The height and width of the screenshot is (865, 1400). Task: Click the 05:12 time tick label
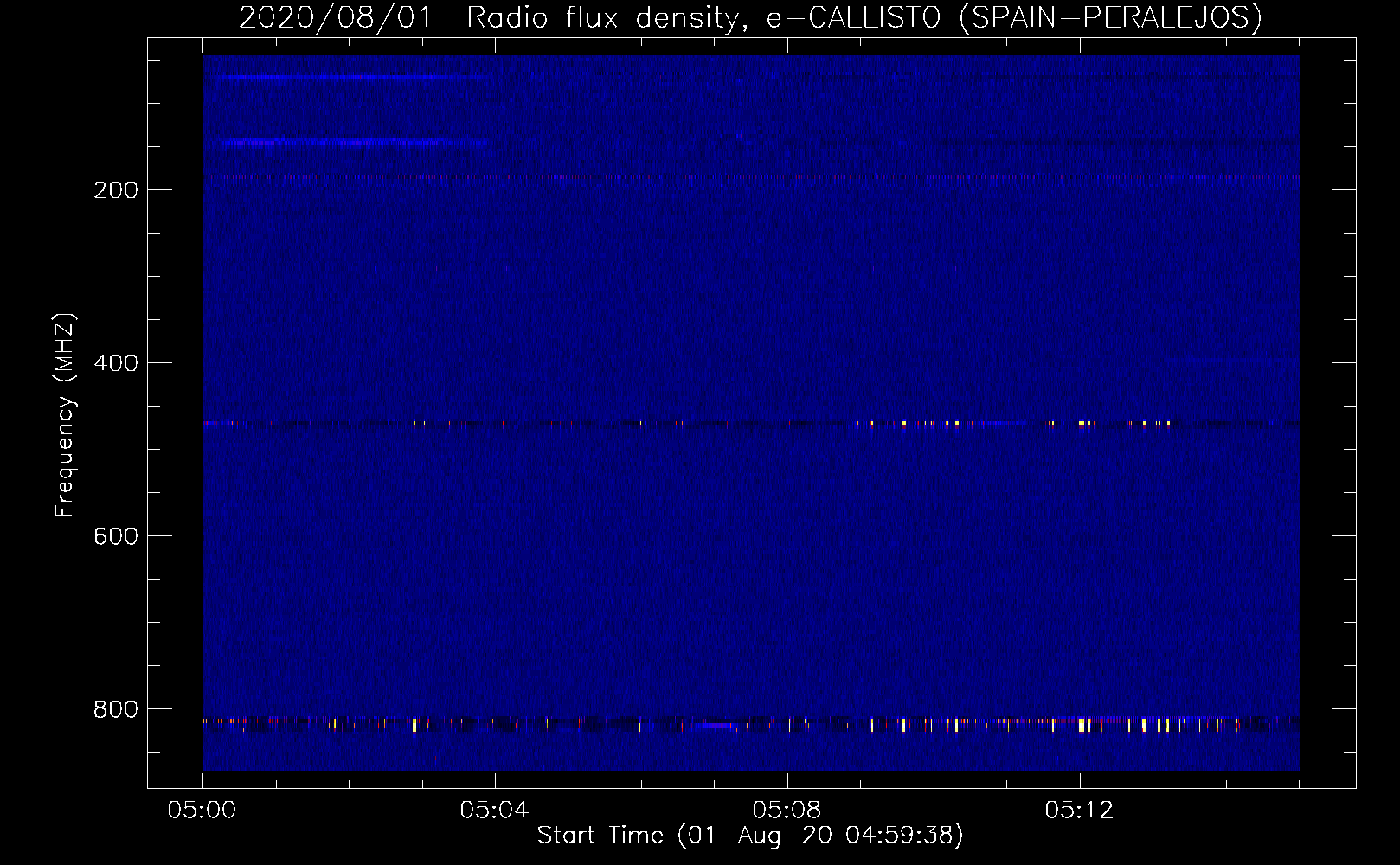tap(1079, 811)
